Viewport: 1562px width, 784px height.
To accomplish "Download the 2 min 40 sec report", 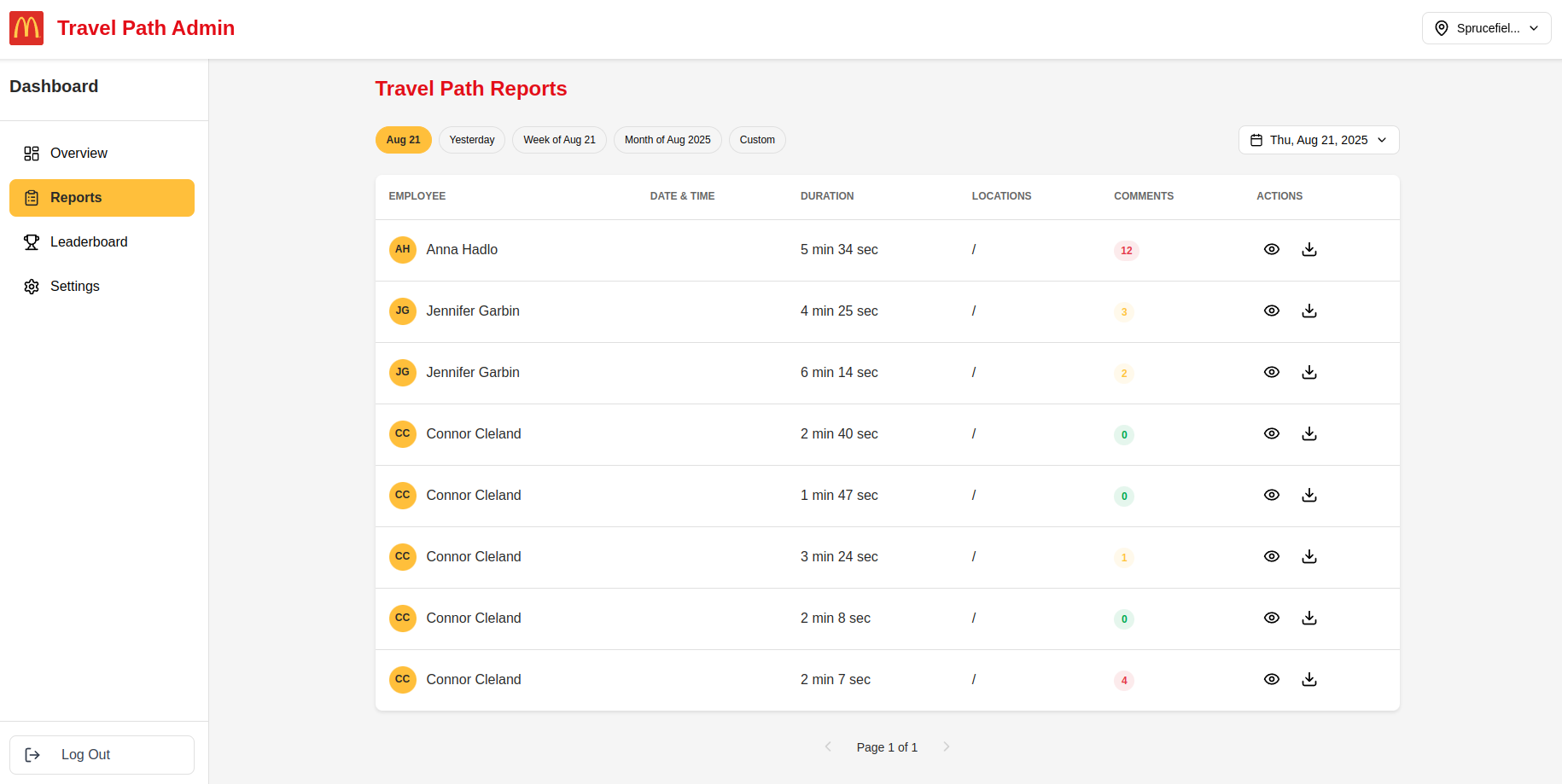I will (x=1308, y=433).
